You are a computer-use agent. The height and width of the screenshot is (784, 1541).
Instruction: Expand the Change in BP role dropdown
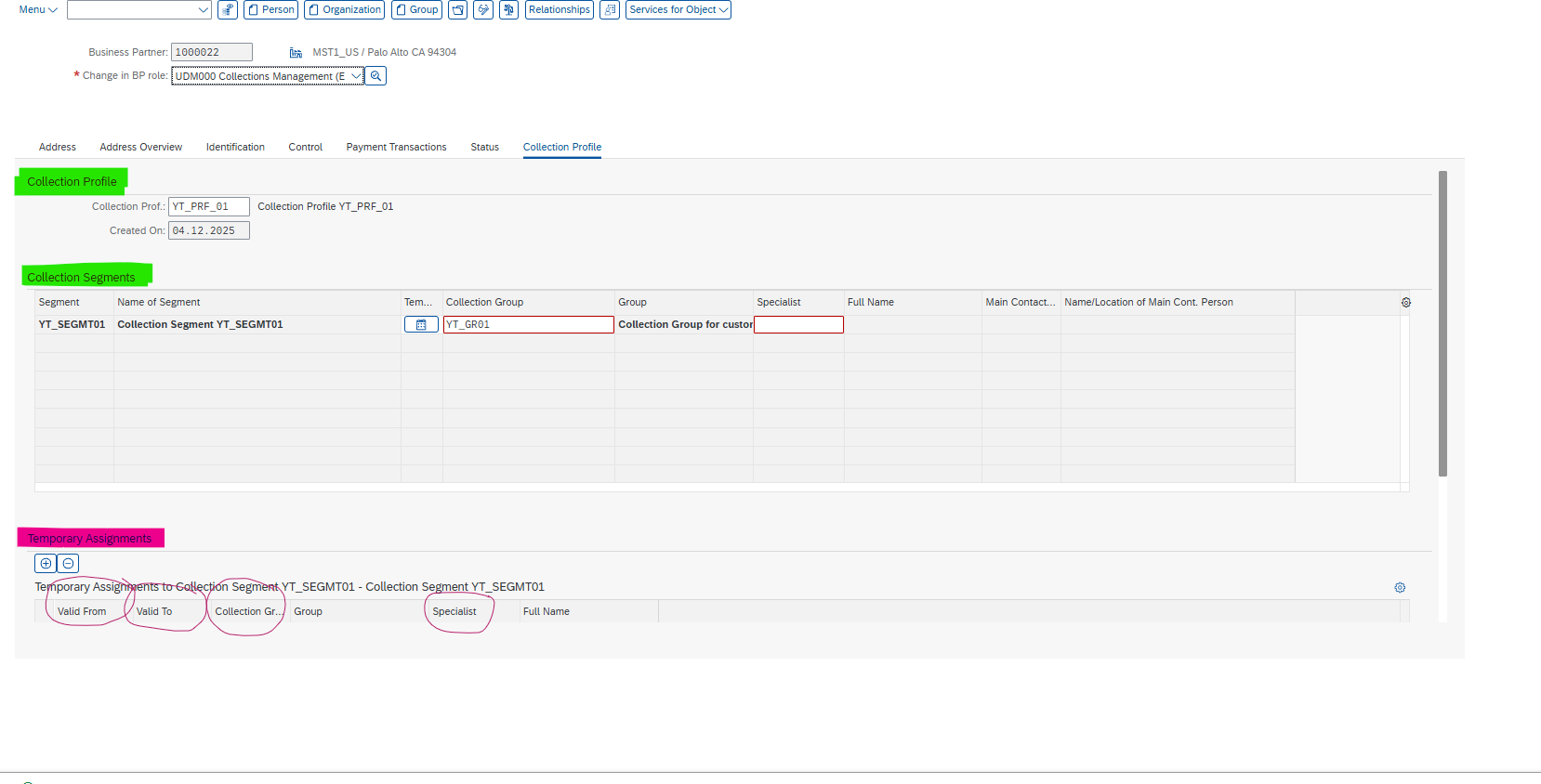tap(356, 76)
